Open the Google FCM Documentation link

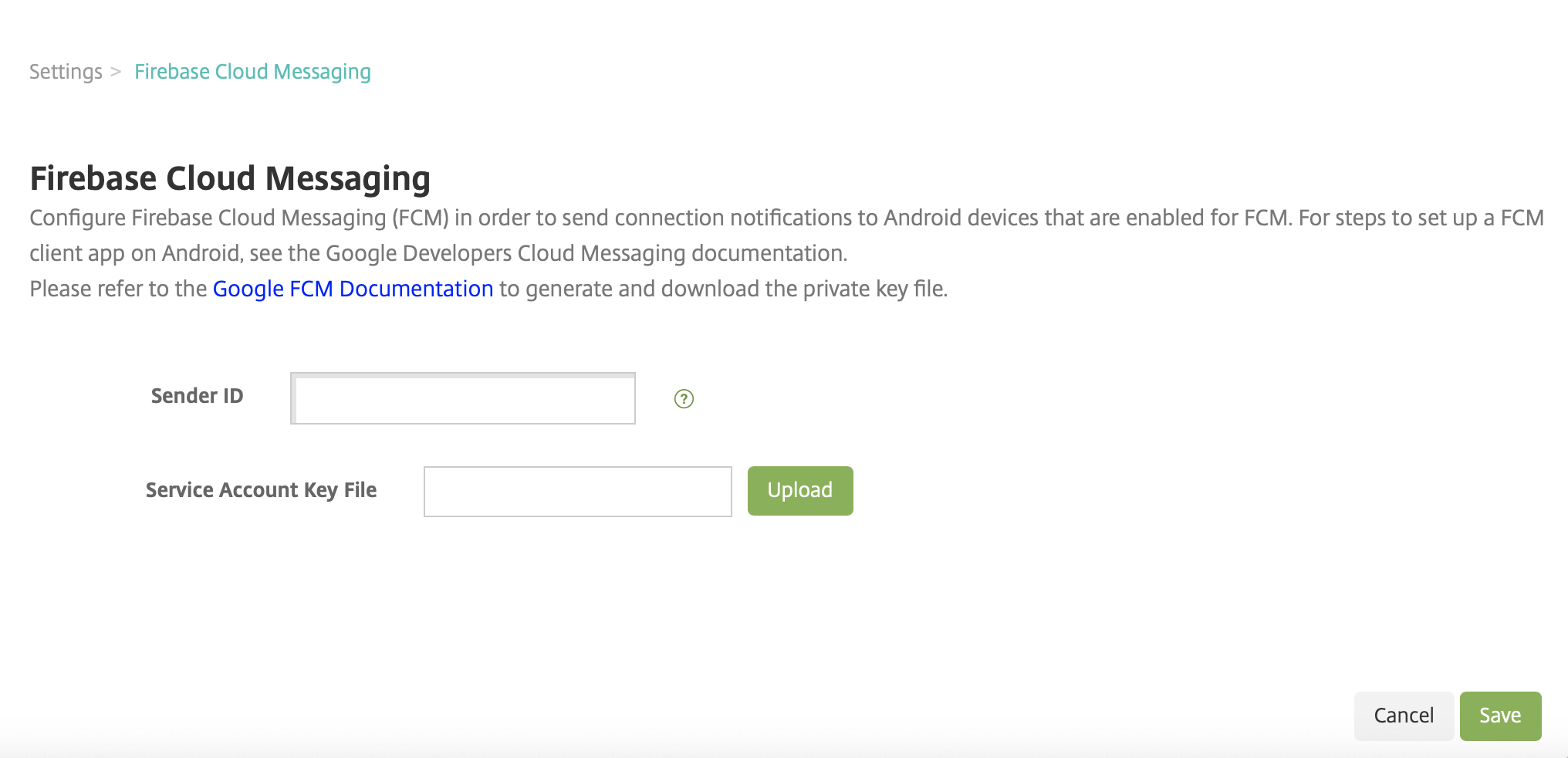[353, 289]
